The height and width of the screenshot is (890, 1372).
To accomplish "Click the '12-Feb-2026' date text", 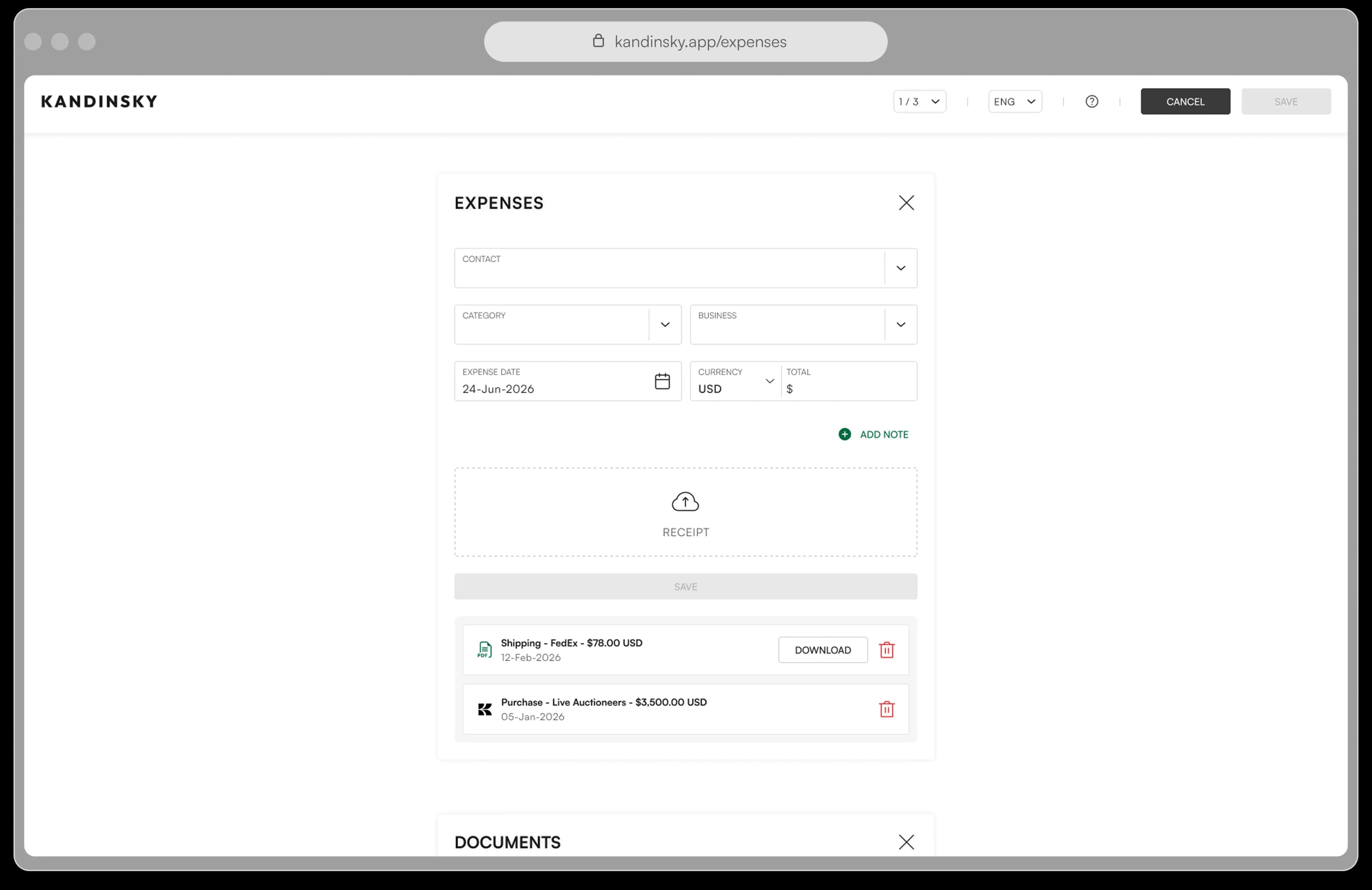I will pyautogui.click(x=530, y=658).
